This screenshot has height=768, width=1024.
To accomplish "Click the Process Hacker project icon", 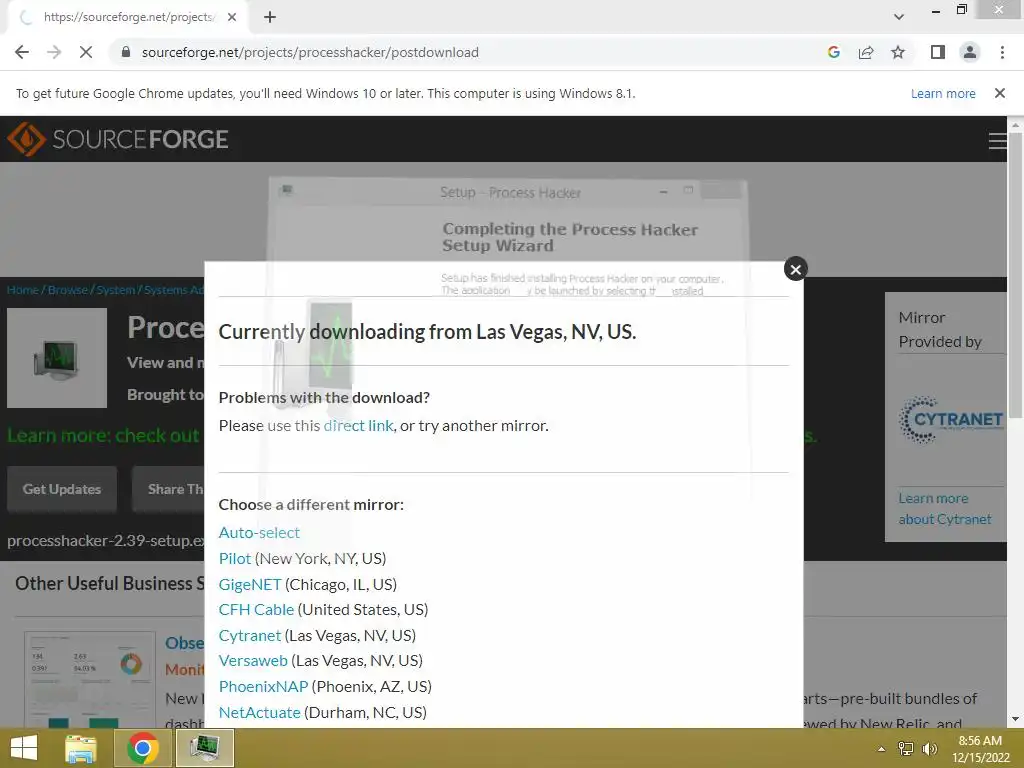I will (57, 358).
